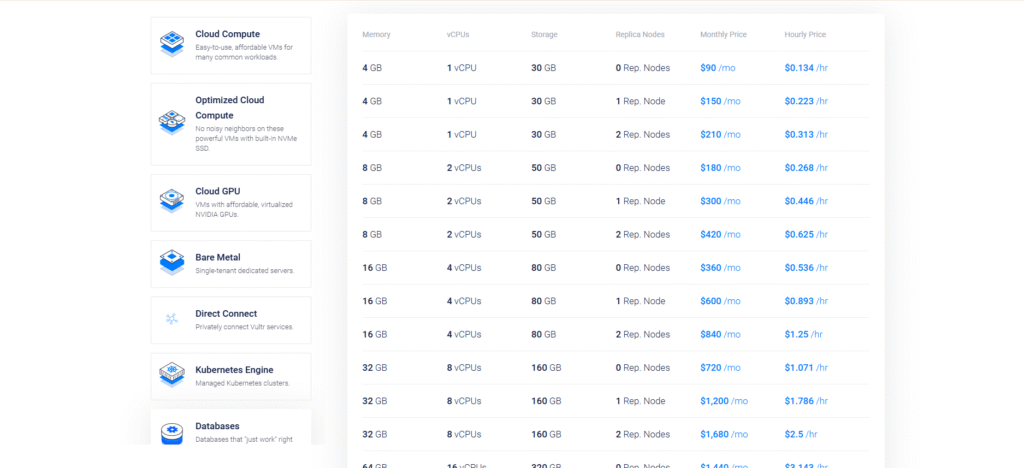Click the Cloud Compute stacked-layers icon

[x=172, y=44]
